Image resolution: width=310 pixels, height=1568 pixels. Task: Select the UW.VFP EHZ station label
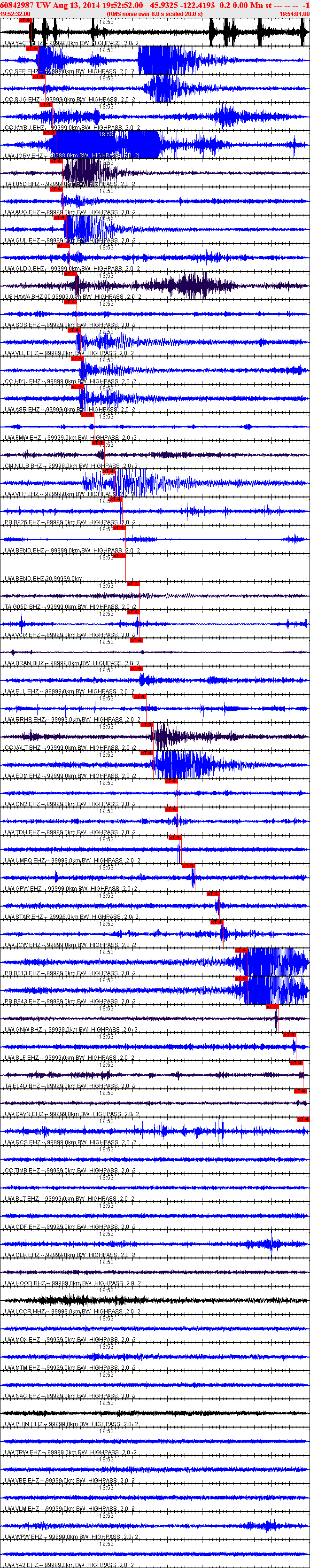[x=70, y=494]
